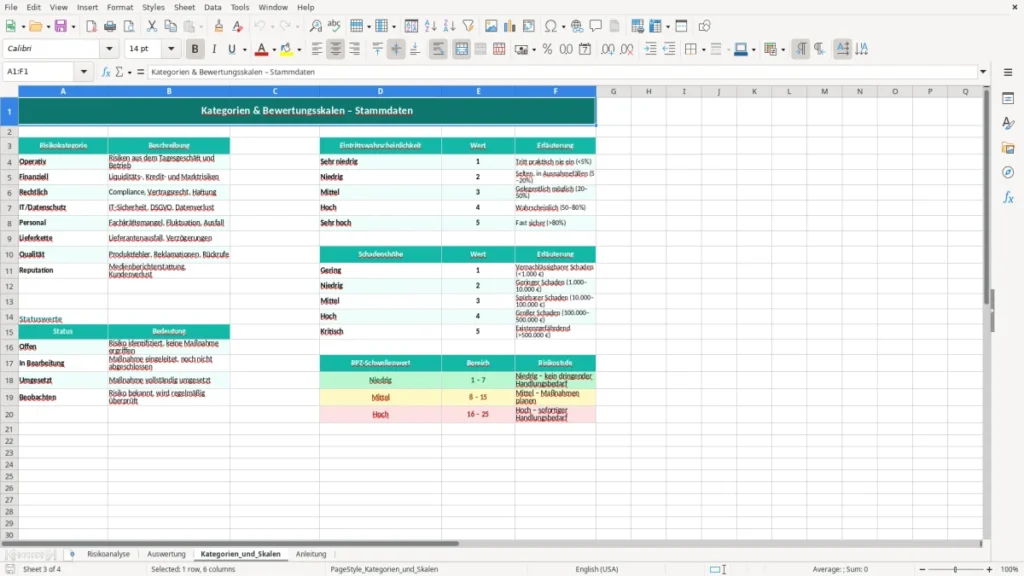Adjust the zoom slider in status bar
Viewport: 1024px width, 576px height.
point(955,569)
